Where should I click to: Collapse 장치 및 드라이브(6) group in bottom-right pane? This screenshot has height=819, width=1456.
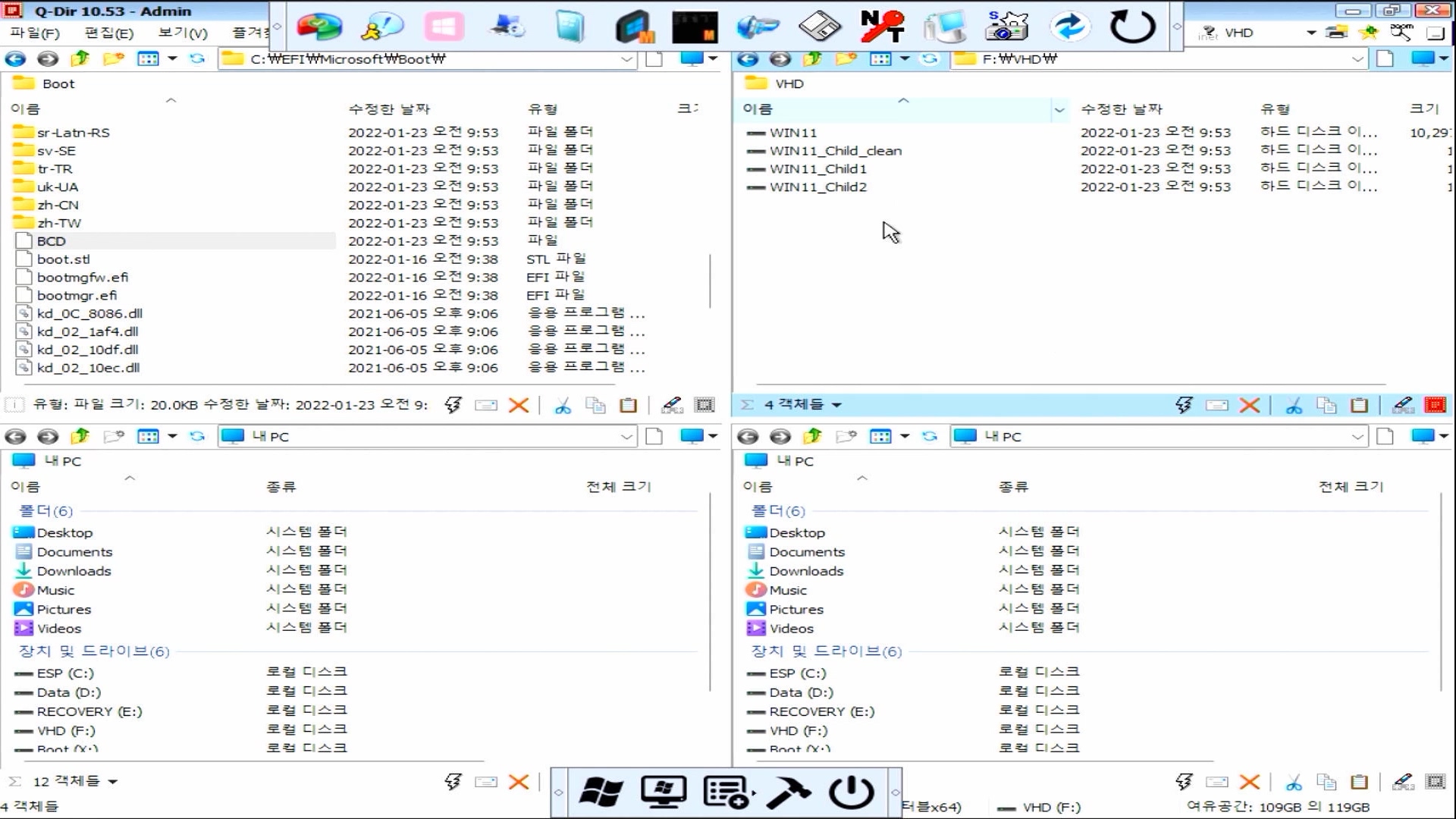click(826, 651)
